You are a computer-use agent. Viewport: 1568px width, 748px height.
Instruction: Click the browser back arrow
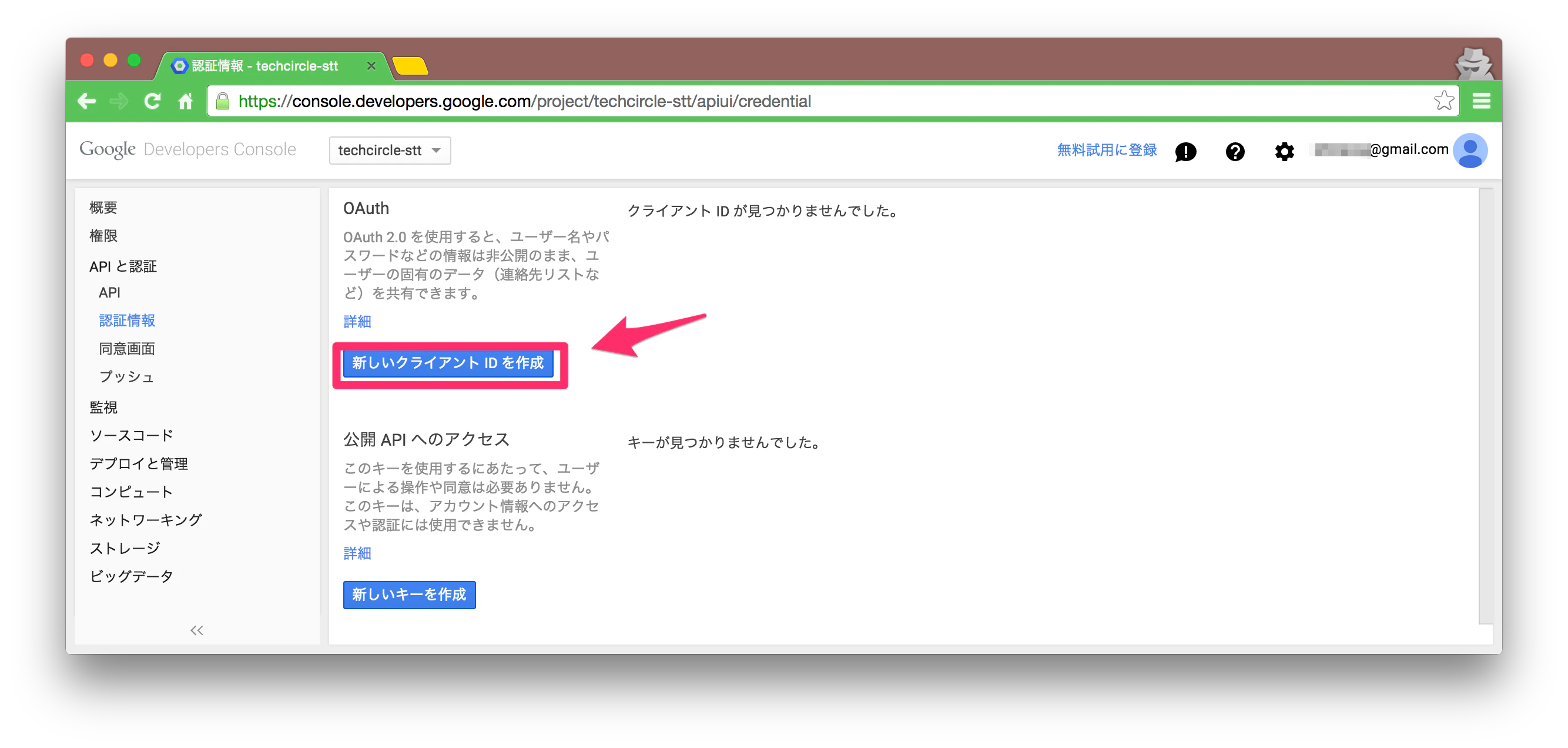(x=86, y=101)
